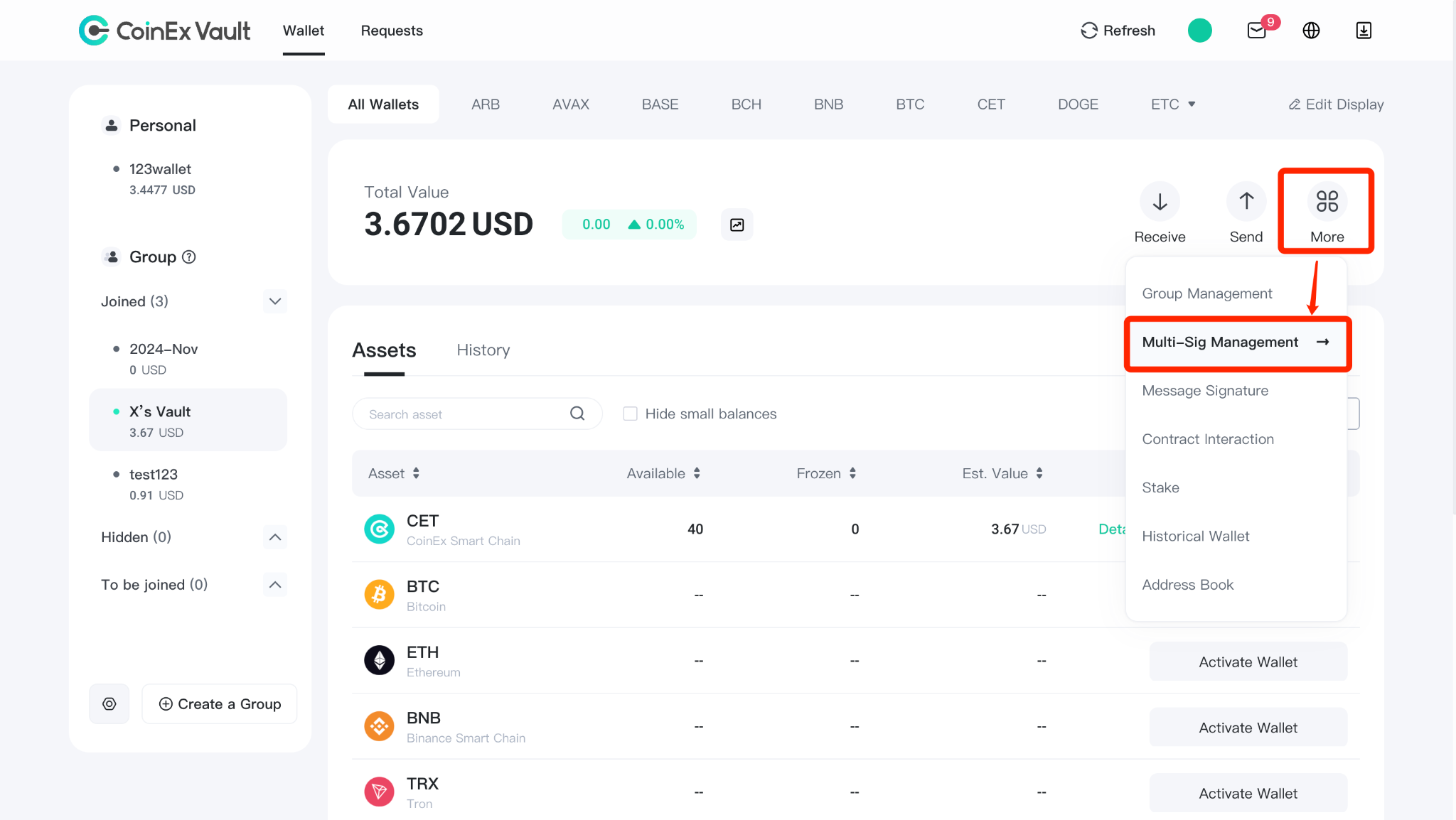1456x820 pixels.
Task: Choose Message Signature menu entry
Action: point(1205,391)
